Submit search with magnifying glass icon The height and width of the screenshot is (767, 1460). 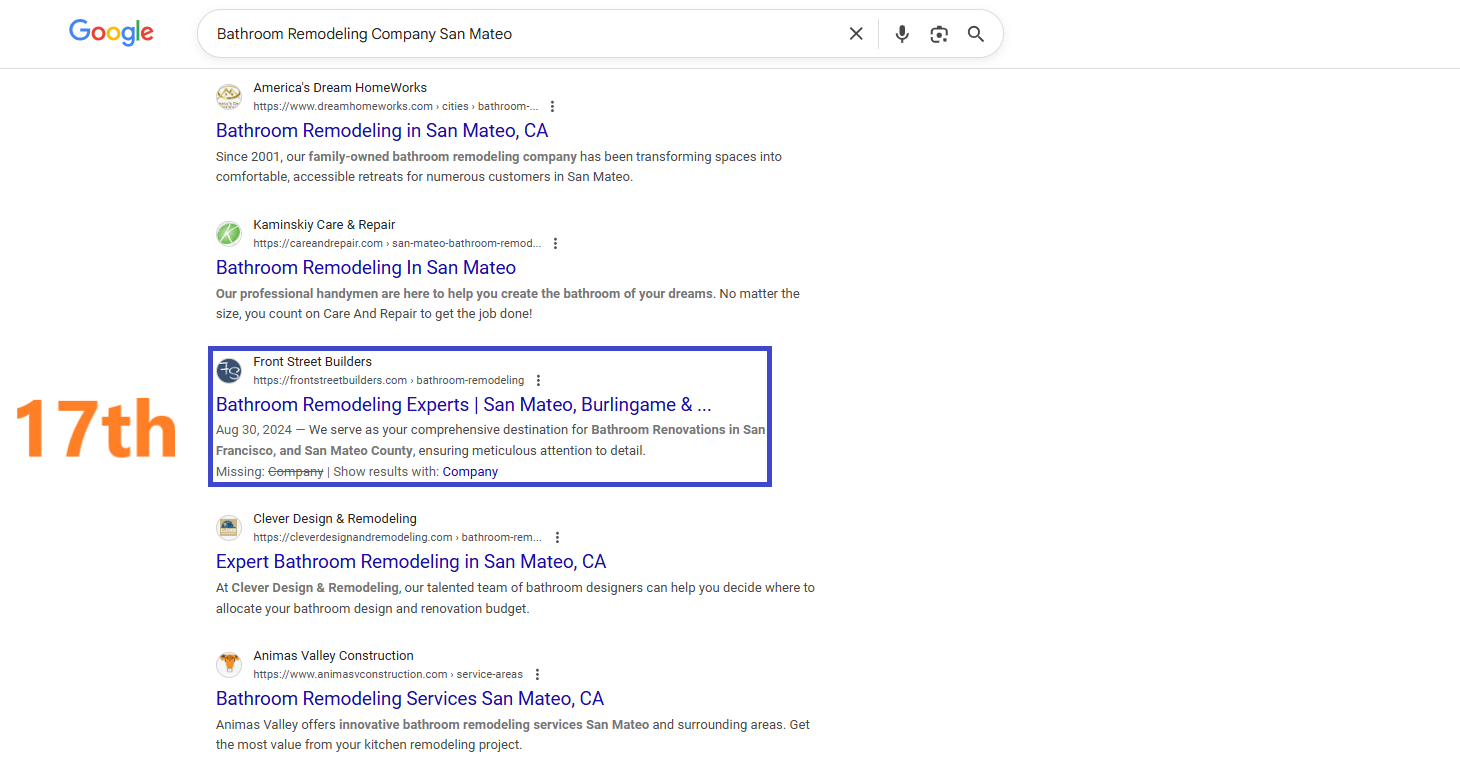coord(976,34)
